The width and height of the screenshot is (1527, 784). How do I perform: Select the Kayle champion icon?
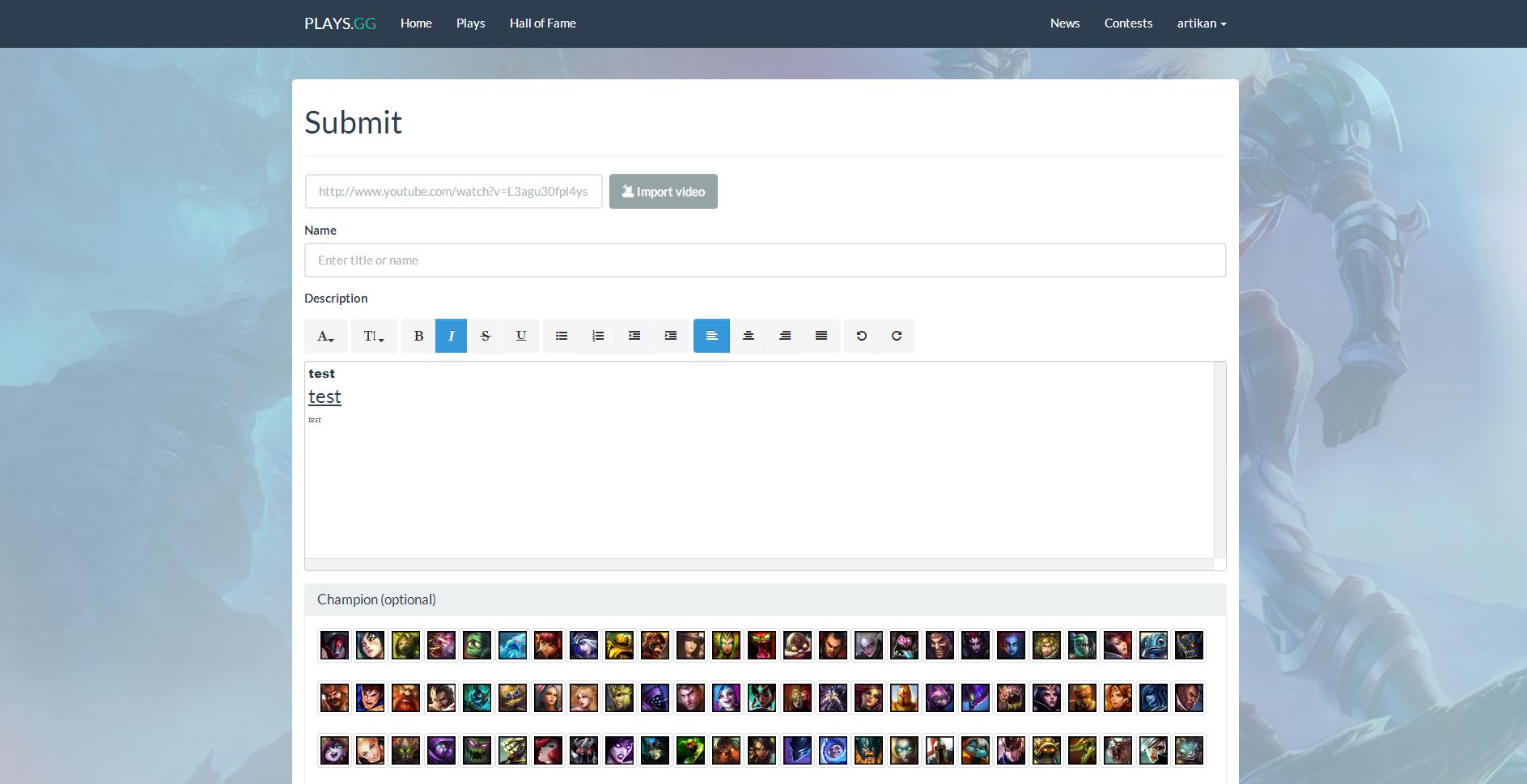904,698
